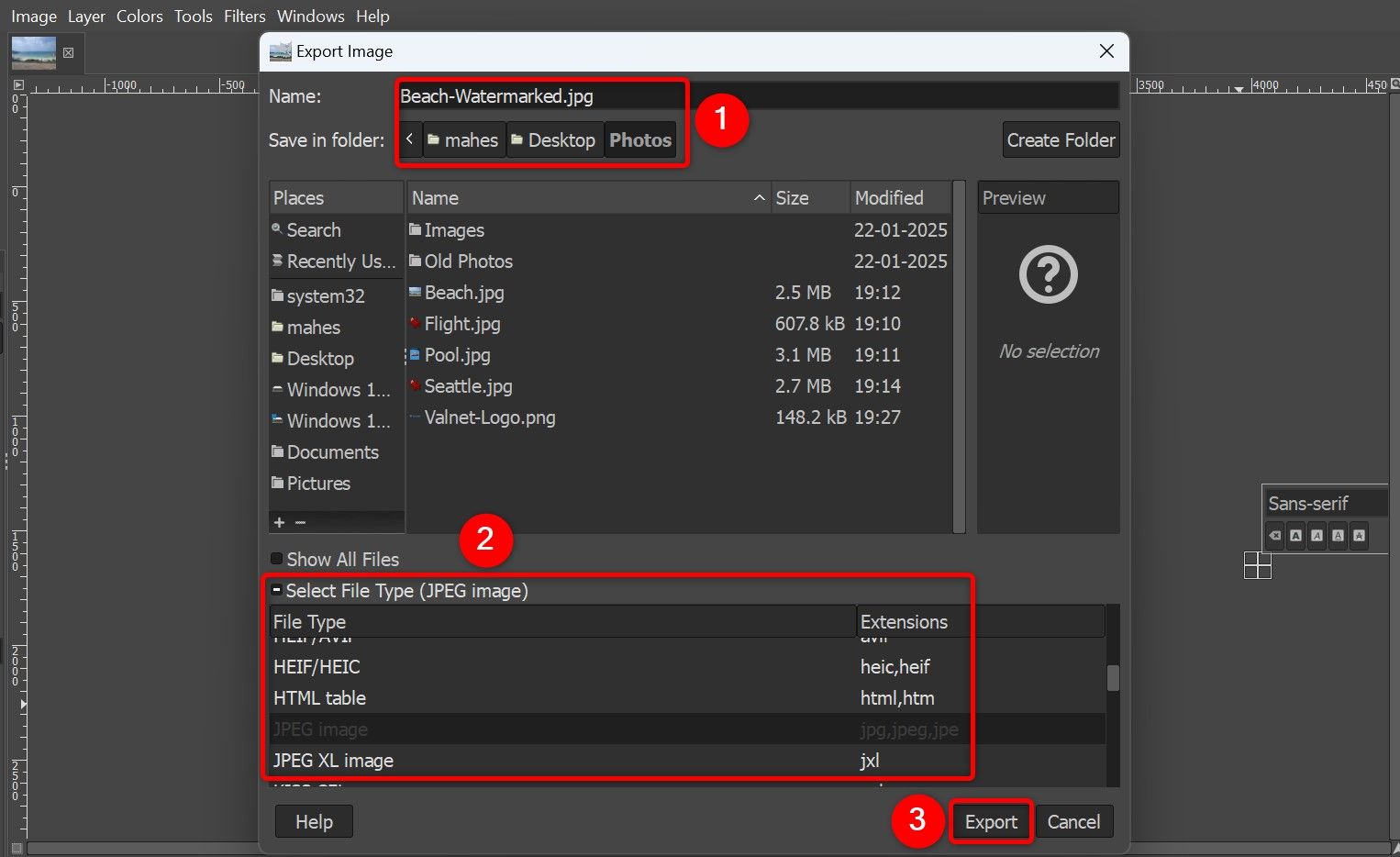The width and height of the screenshot is (1400, 857).
Task: Collapse the Select File Type section
Action: pos(276,589)
